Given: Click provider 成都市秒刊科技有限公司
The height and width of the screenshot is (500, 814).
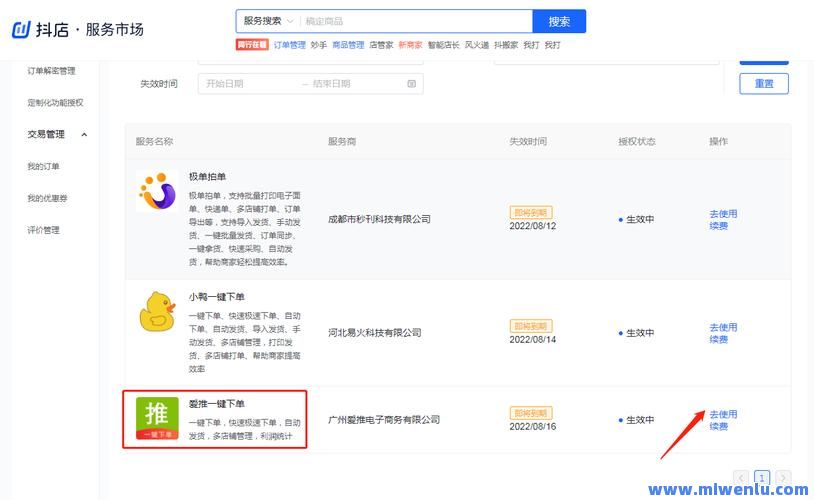Looking at the screenshot, I should (x=379, y=219).
